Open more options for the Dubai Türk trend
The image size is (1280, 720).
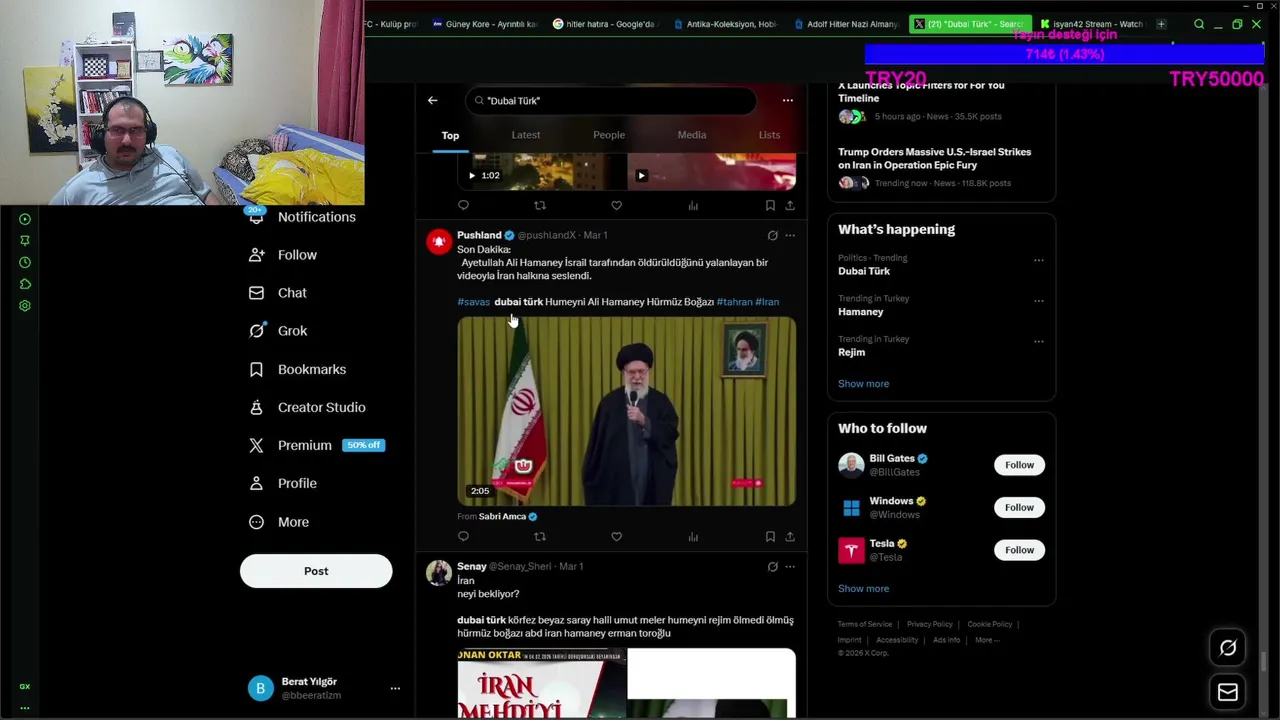tap(1038, 260)
